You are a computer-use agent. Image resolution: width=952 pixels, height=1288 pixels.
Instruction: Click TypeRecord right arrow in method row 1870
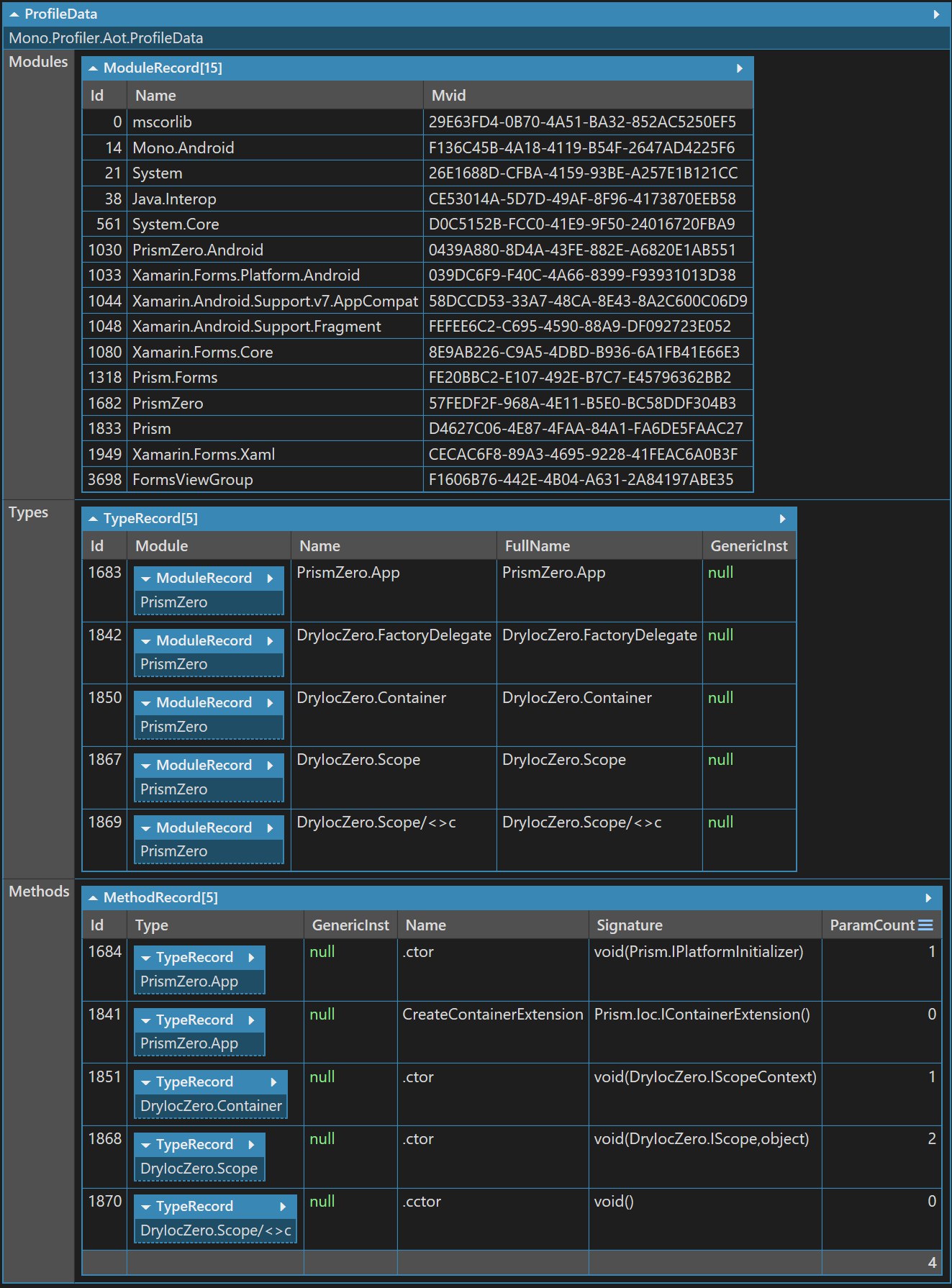click(x=284, y=1207)
